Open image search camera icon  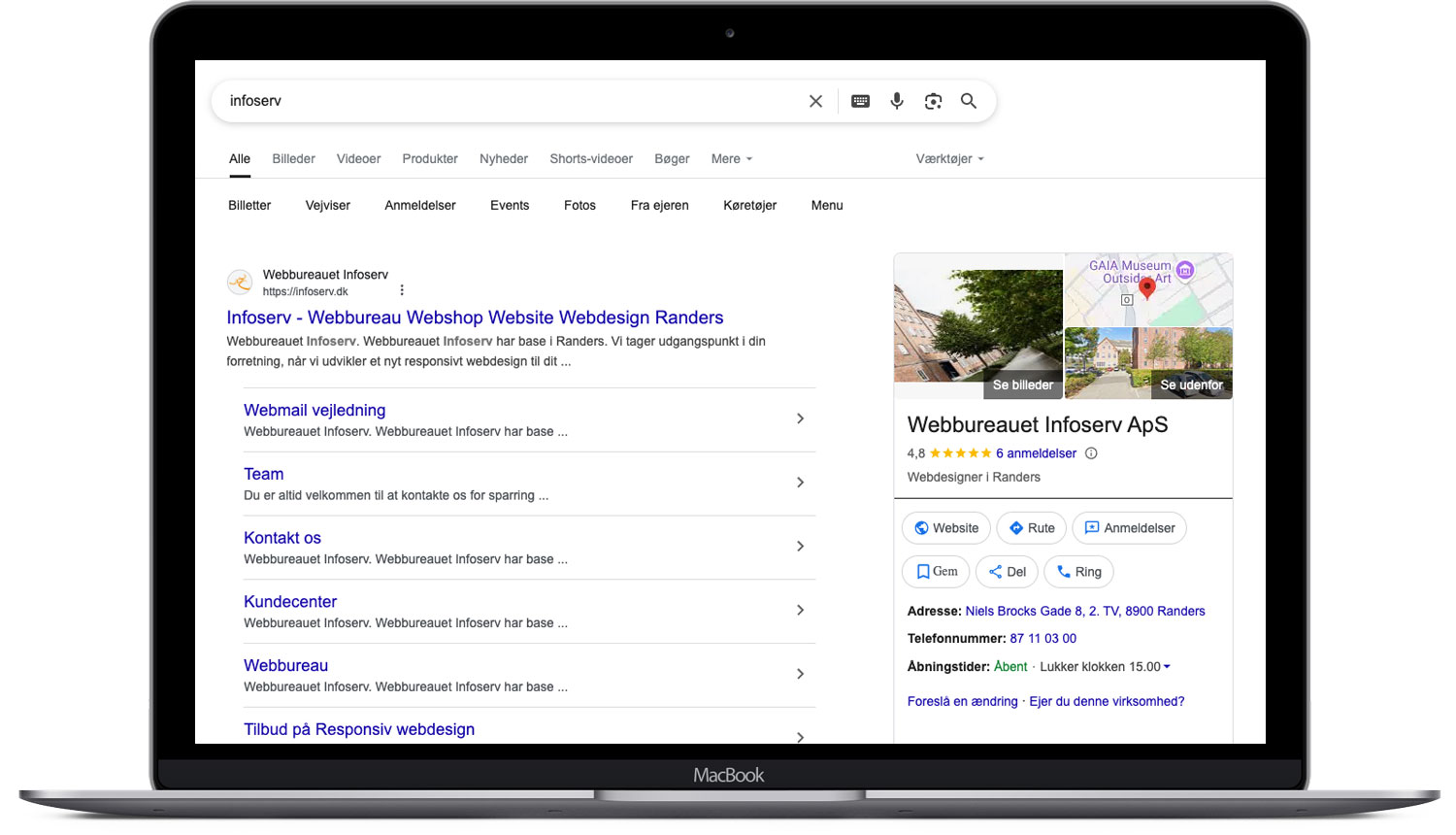933,101
